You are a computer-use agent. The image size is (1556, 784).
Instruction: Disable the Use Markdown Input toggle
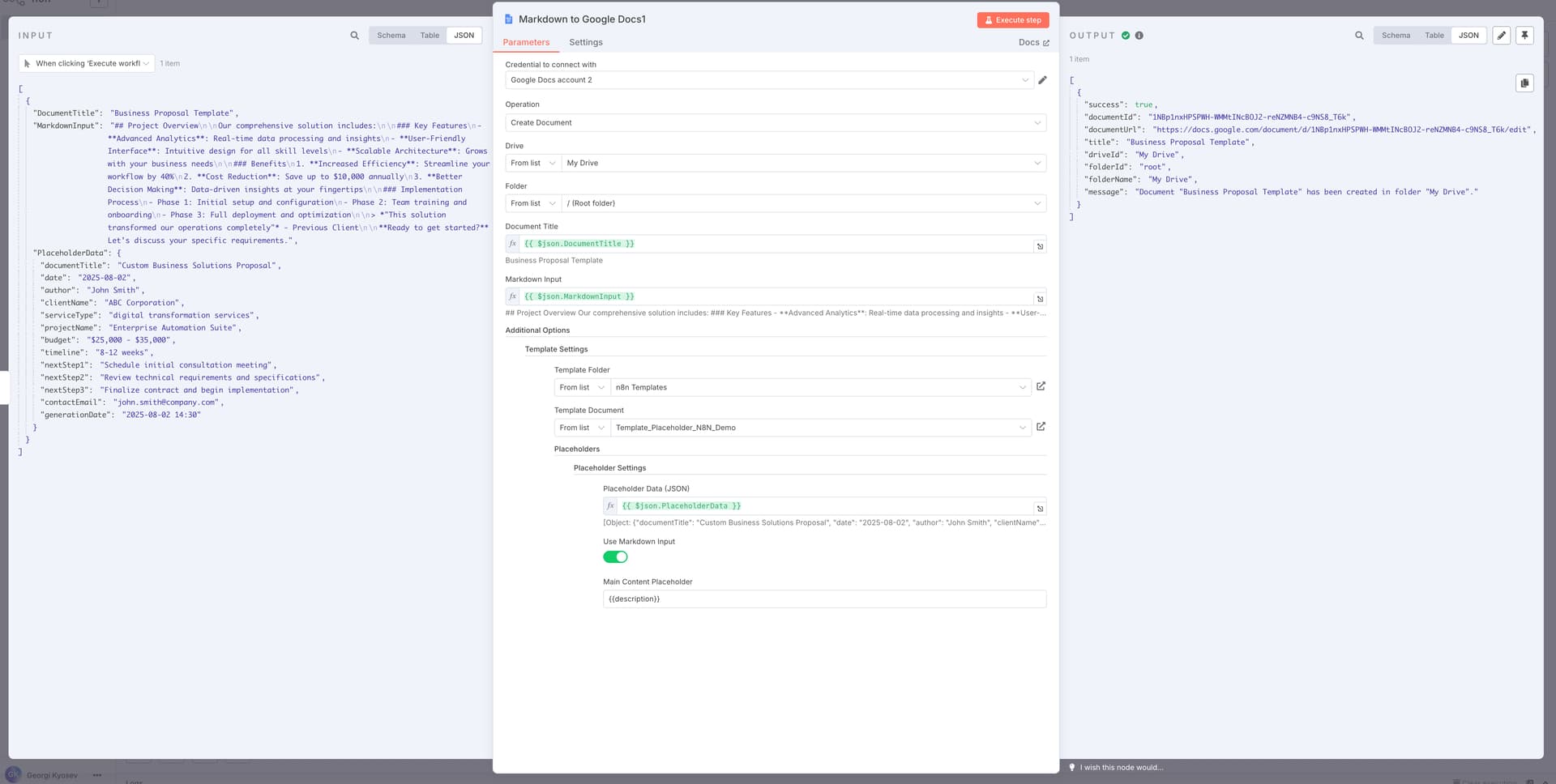(615, 556)
